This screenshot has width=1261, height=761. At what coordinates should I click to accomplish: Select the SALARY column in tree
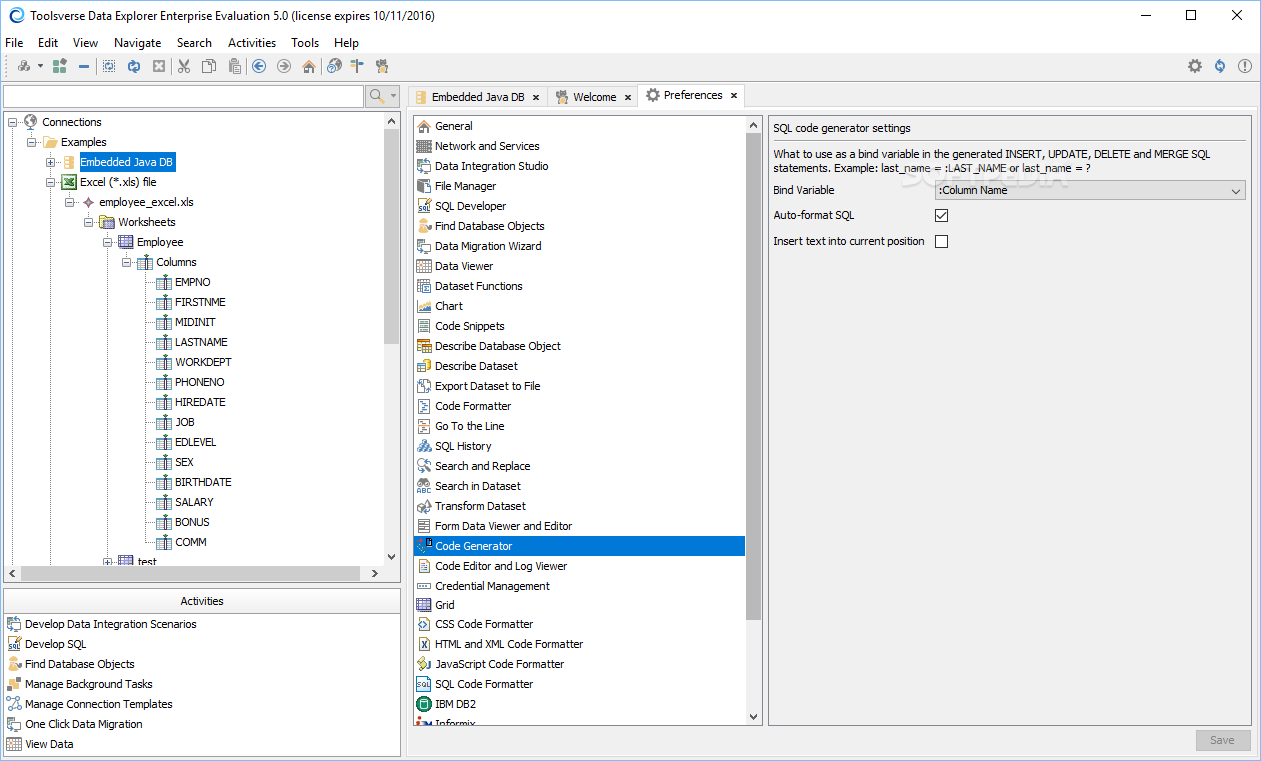tap(194, 502)
